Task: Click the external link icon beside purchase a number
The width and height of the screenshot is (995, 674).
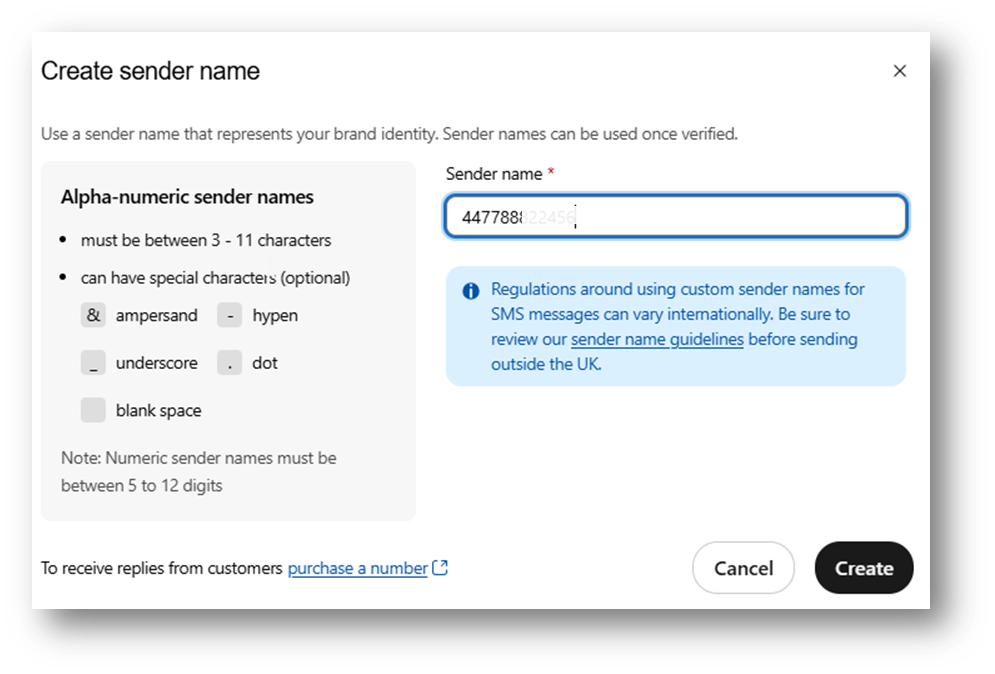Action: pos(440,567)
